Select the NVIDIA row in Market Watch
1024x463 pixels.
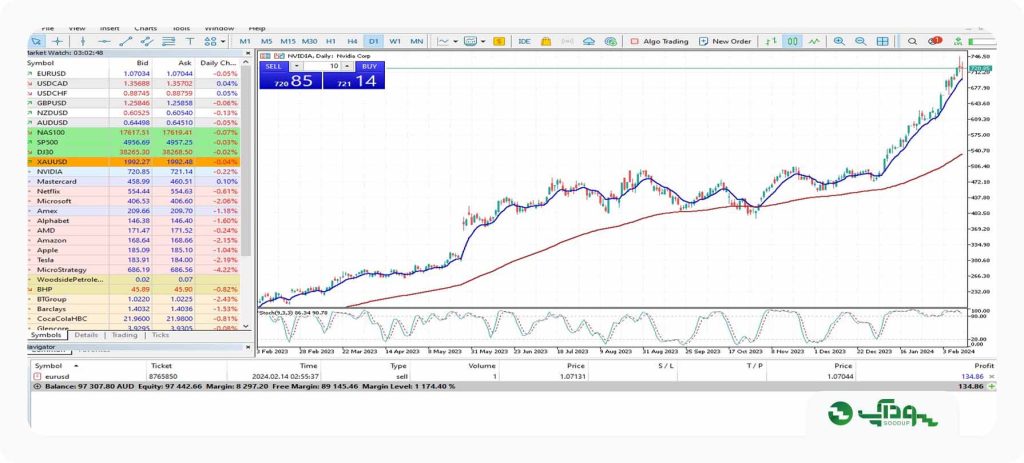point(134,172)
